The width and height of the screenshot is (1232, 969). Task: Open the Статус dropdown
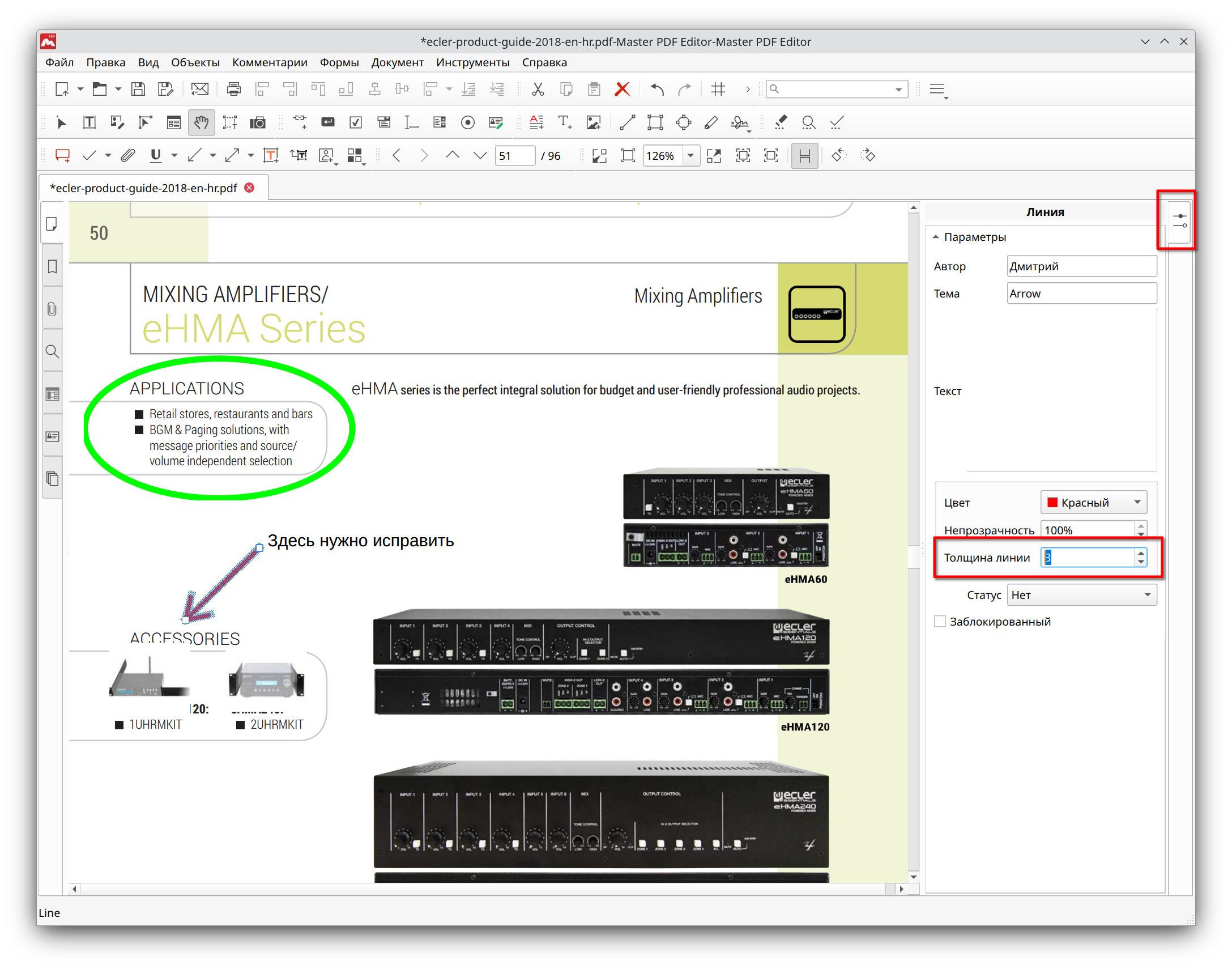[x=1082, y=595]
